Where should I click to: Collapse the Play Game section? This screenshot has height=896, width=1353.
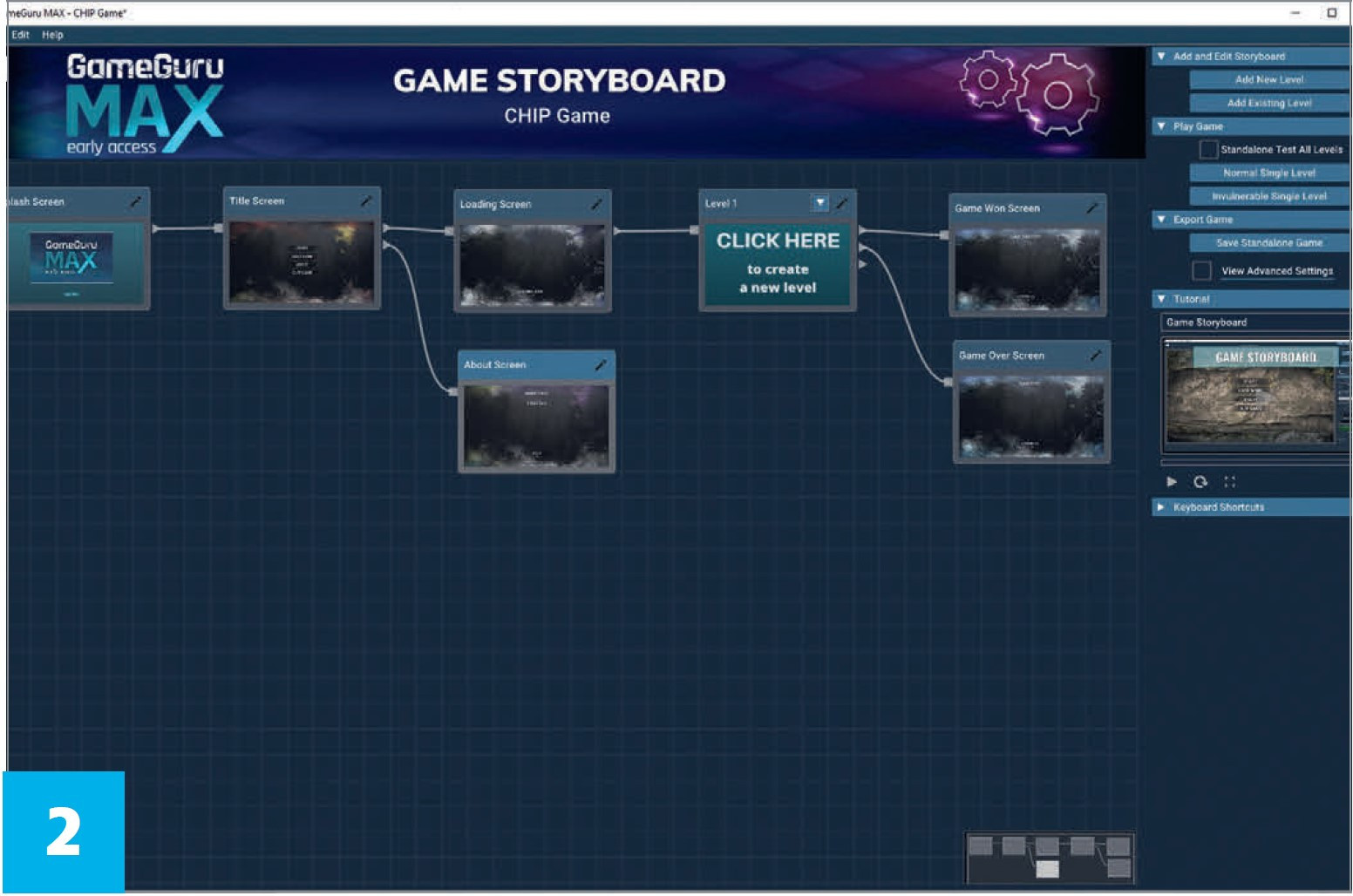coord(1161,126)
